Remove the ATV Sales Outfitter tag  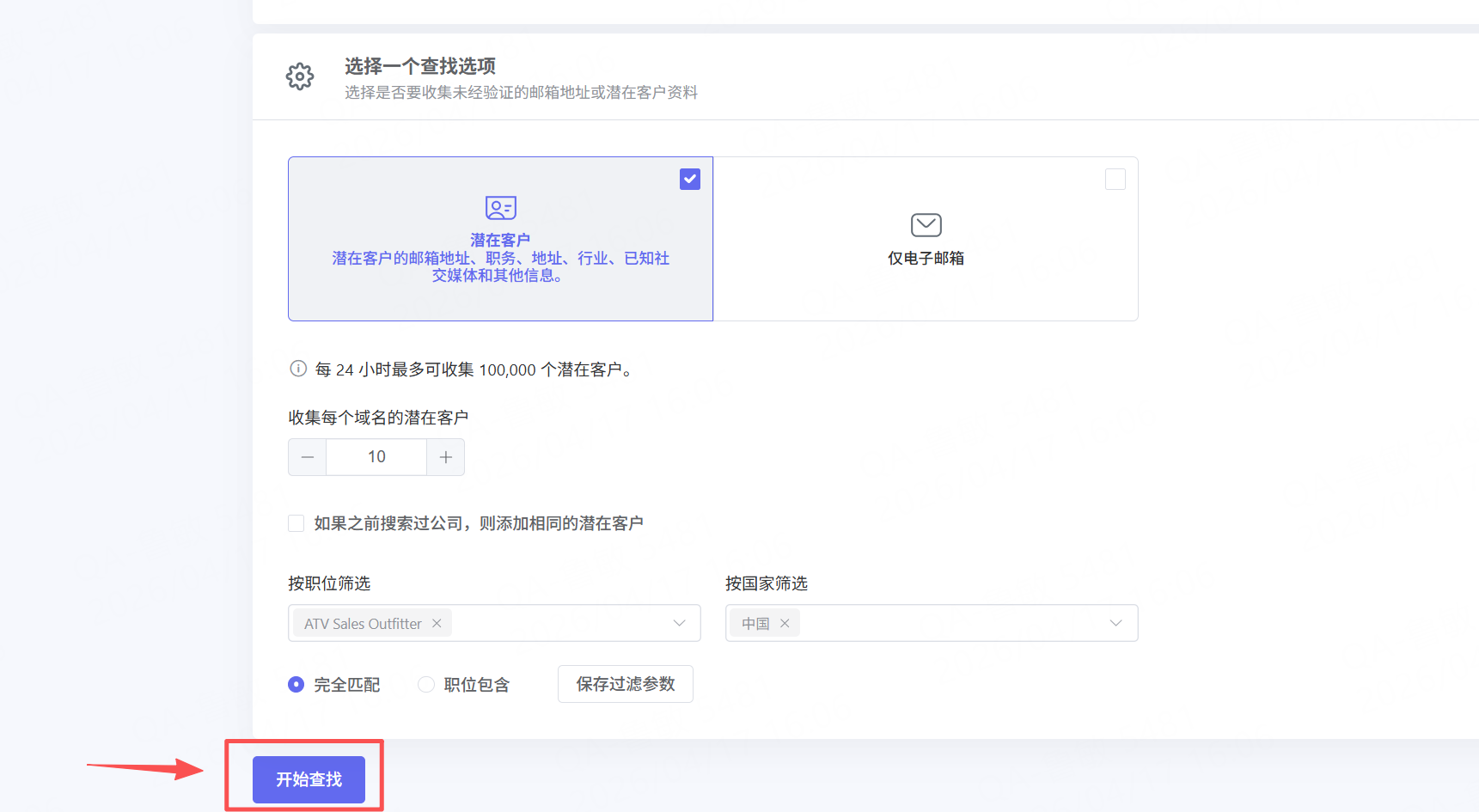click(437, 623)
